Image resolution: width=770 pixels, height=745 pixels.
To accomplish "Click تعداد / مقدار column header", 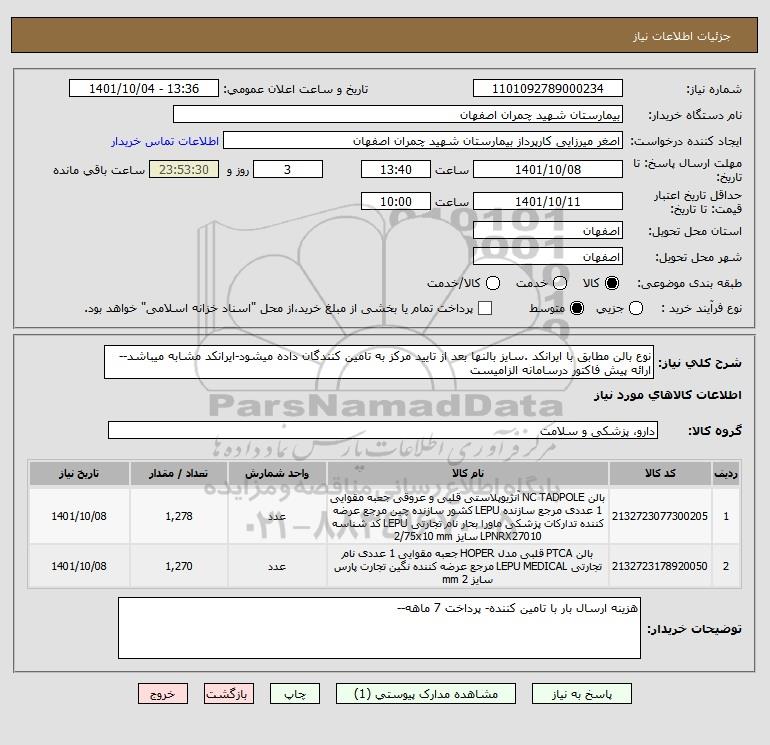I will coord(179,473).
